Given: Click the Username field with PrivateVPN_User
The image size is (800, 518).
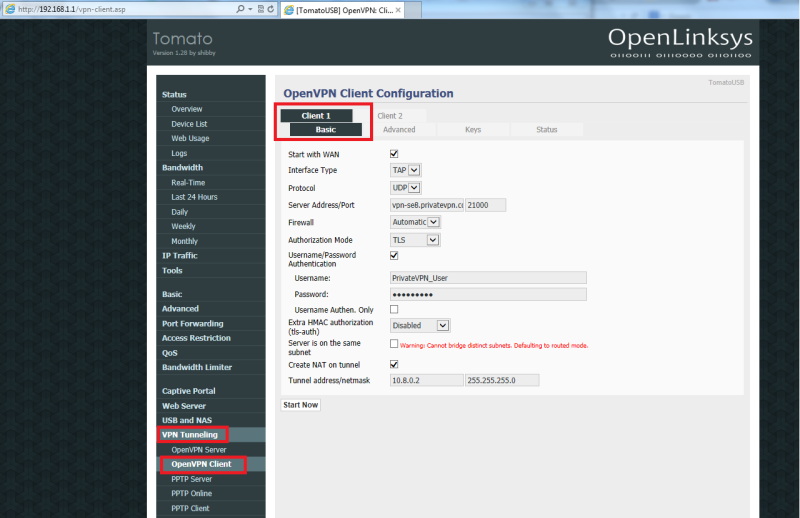Looking at the screenshot, I should 488,278.
